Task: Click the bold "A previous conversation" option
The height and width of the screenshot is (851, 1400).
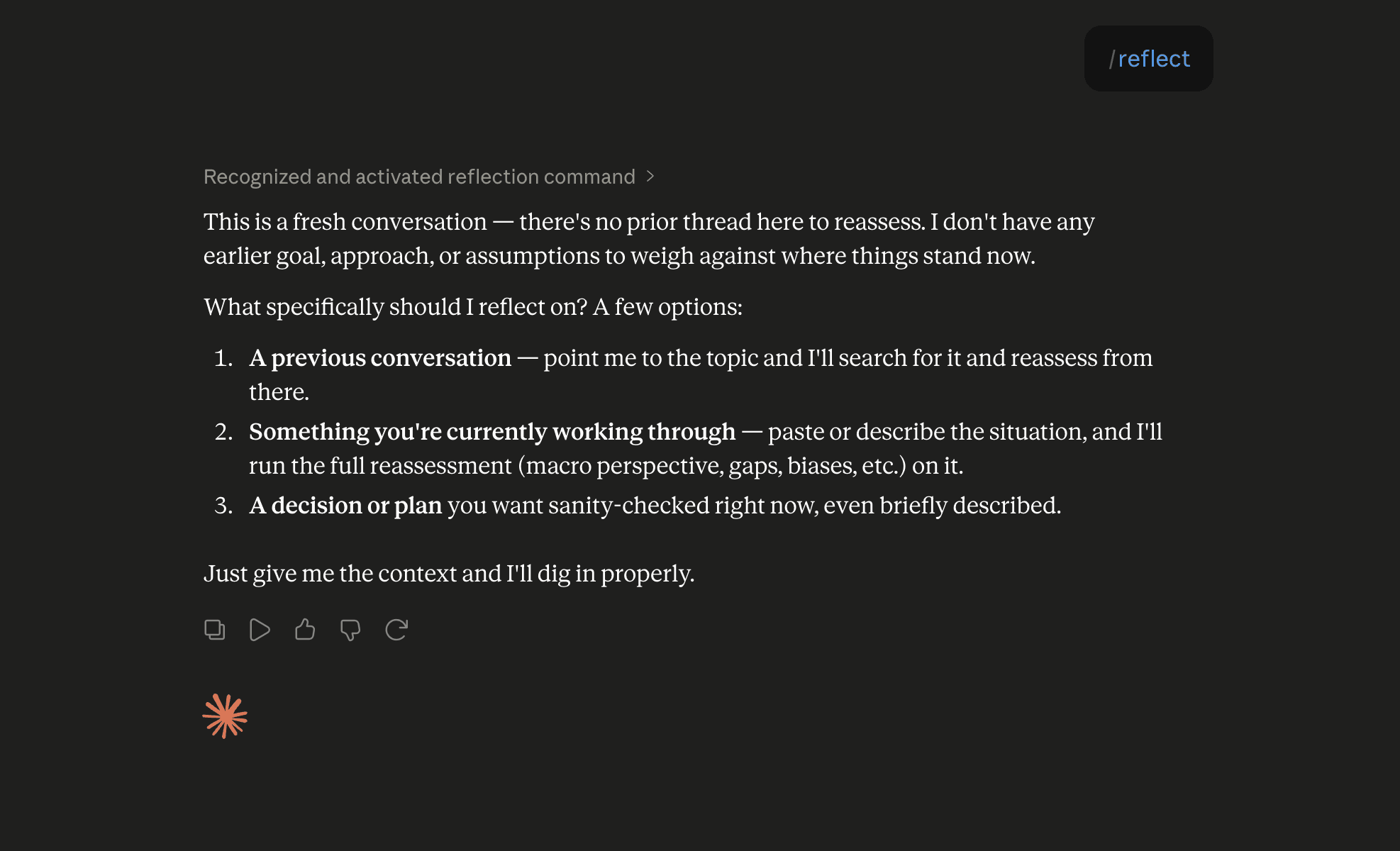Action: 380,358
